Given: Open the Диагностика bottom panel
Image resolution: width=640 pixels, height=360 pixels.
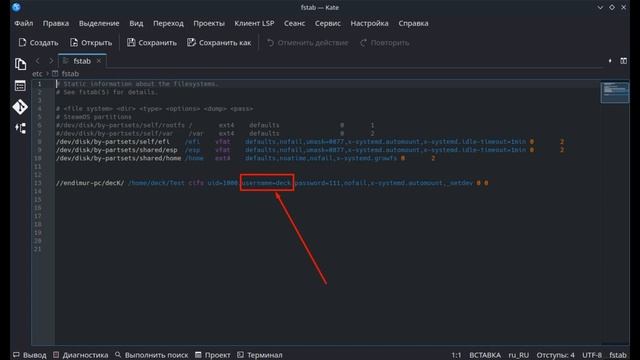Looking at the screenshot, I should (81, 355).
